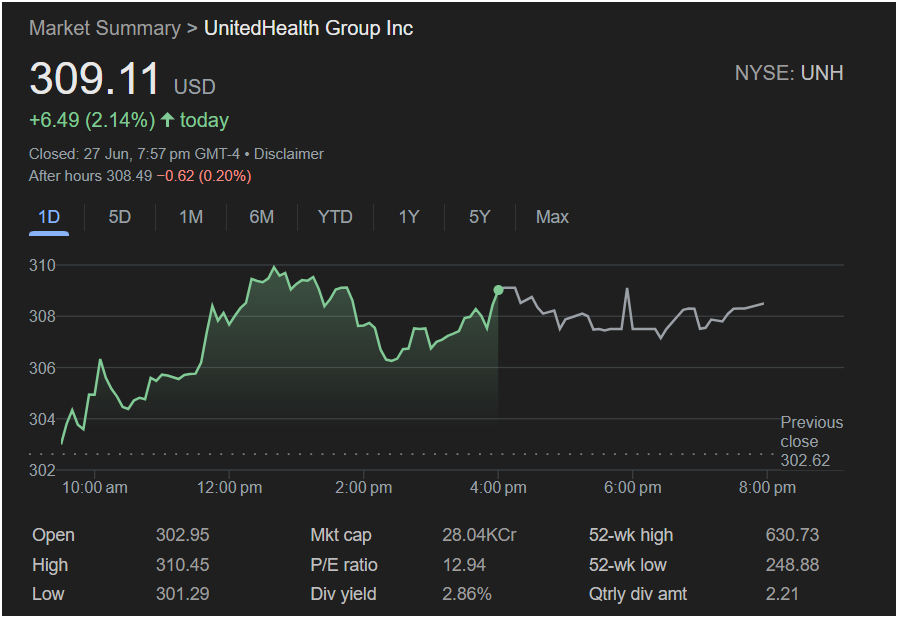Select the YTD range tab
The width and height of the screenshot is (898, 618).
(x=335, y=217)
